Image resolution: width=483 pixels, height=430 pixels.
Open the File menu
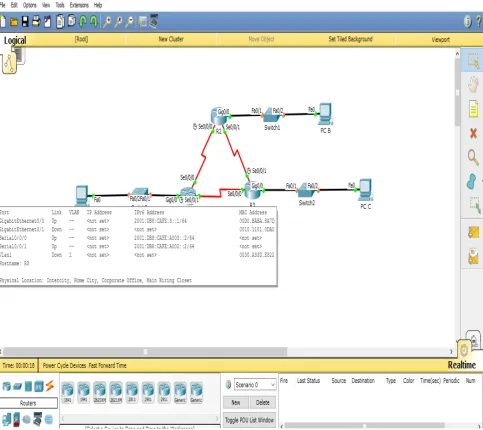pos(2,5)
